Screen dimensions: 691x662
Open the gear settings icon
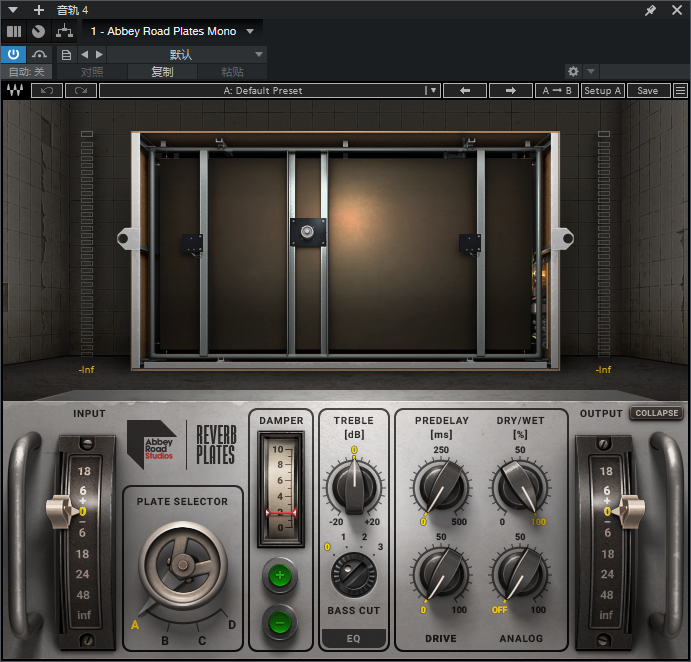point(573,71)
